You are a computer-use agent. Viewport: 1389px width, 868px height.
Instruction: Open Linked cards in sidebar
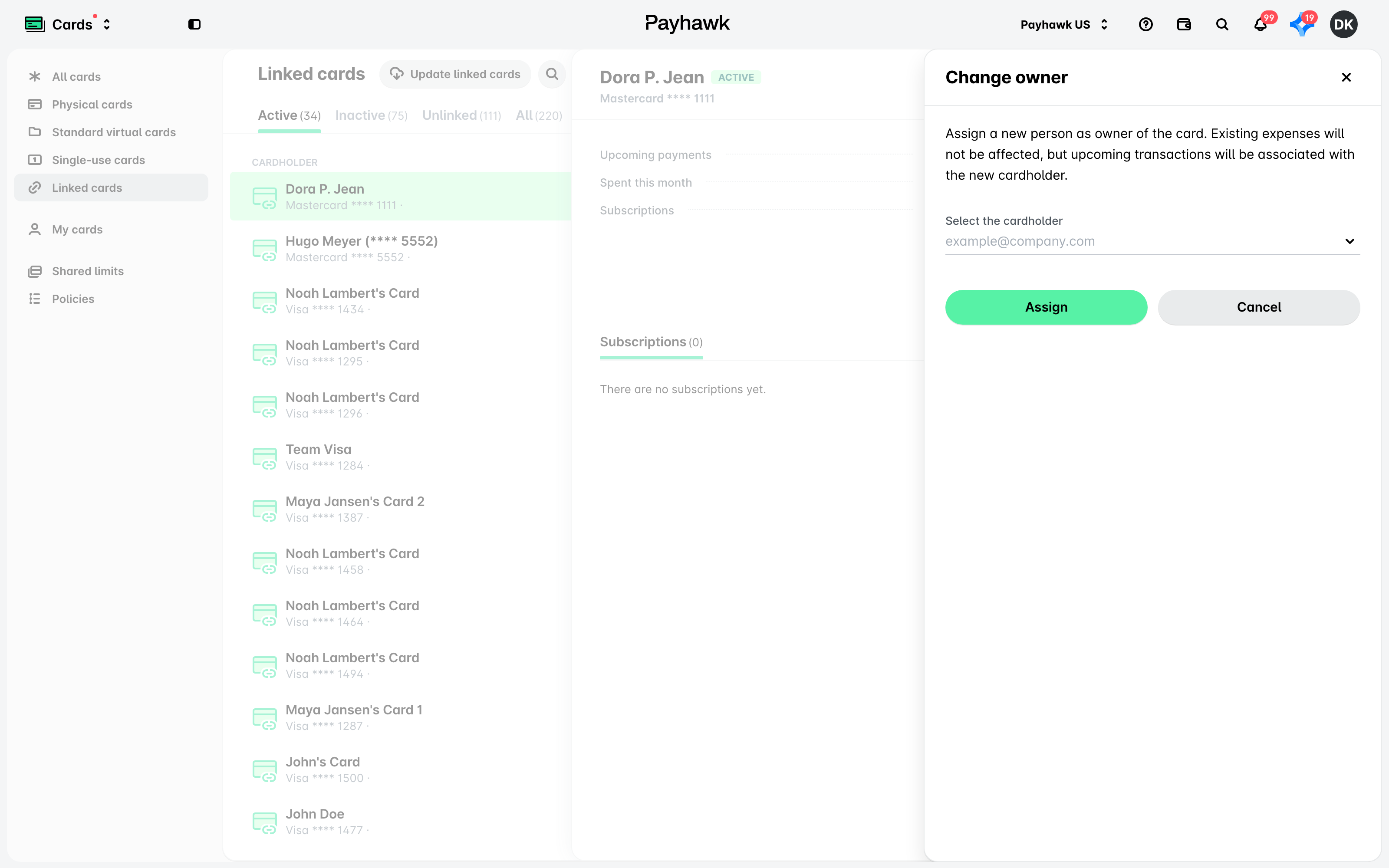[x=111, y=188]
